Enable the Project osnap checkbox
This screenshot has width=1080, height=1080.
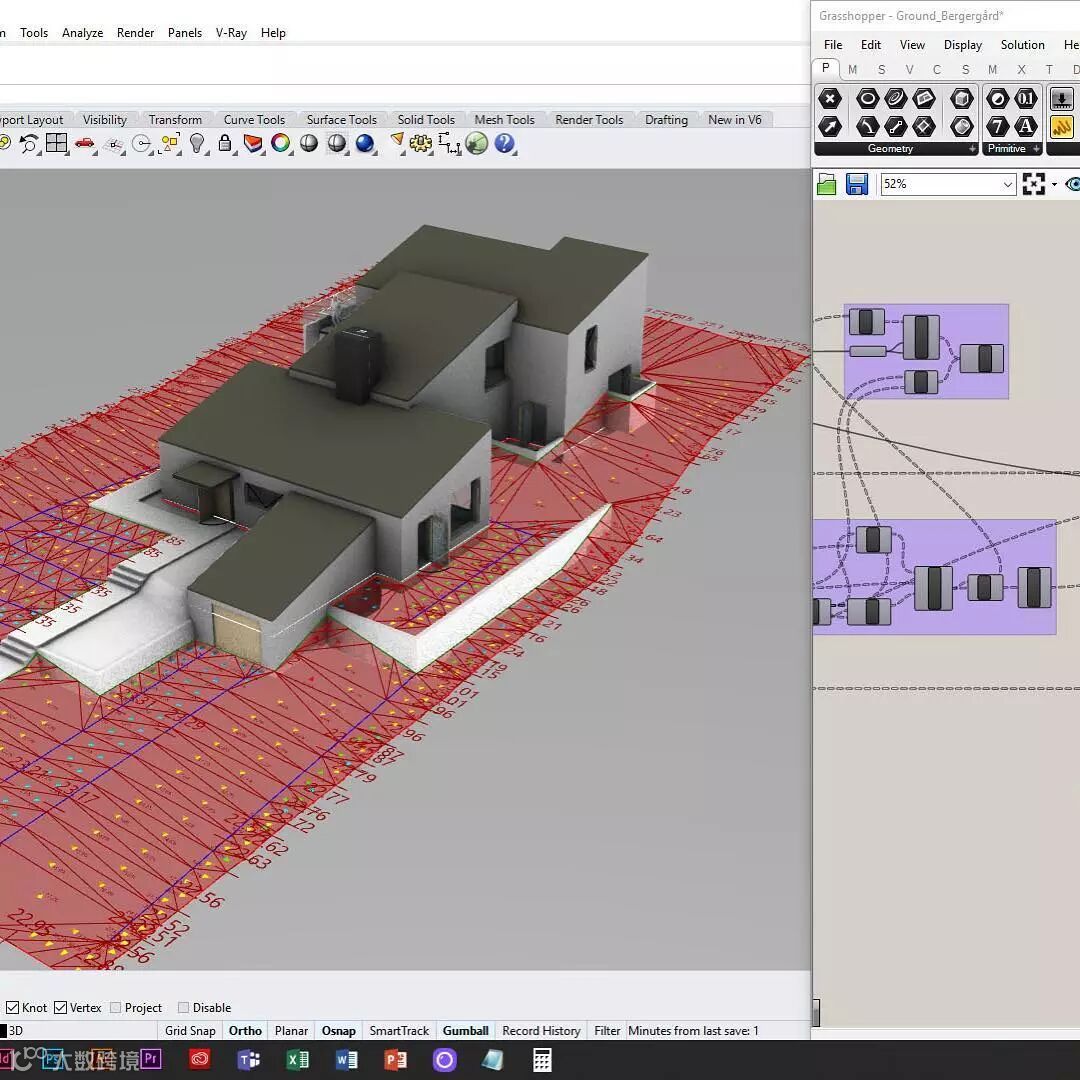point(116,1007)
